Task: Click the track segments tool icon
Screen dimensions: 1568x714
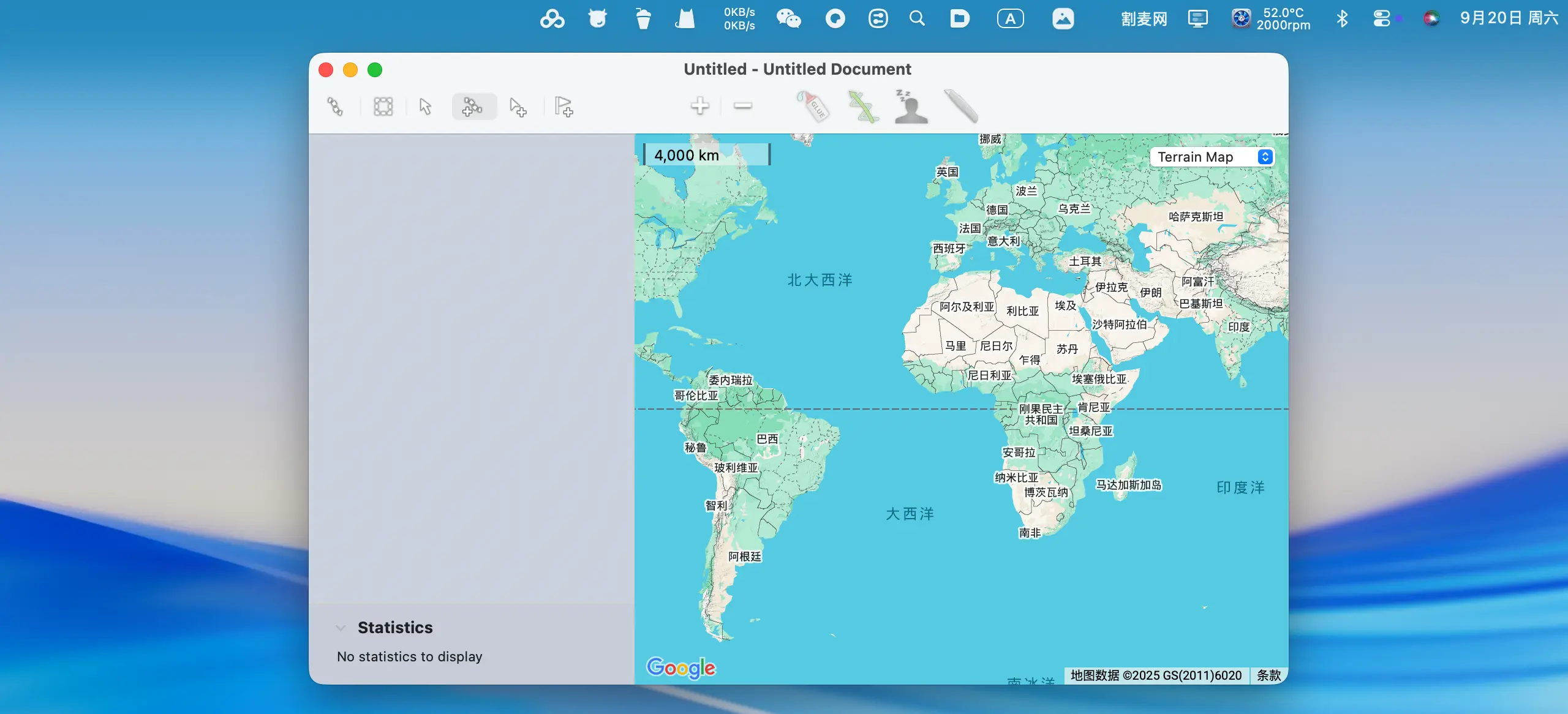Action: point(335,107)
